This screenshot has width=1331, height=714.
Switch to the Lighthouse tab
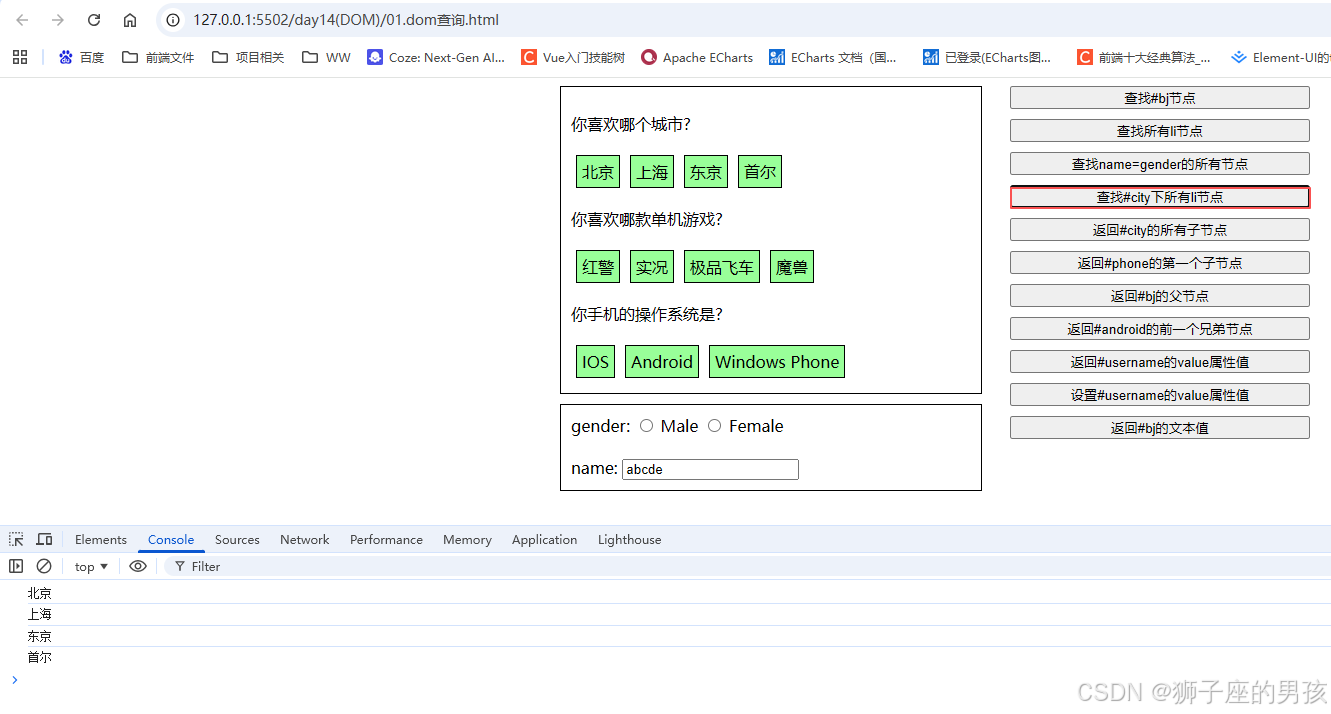coord(629,539)
